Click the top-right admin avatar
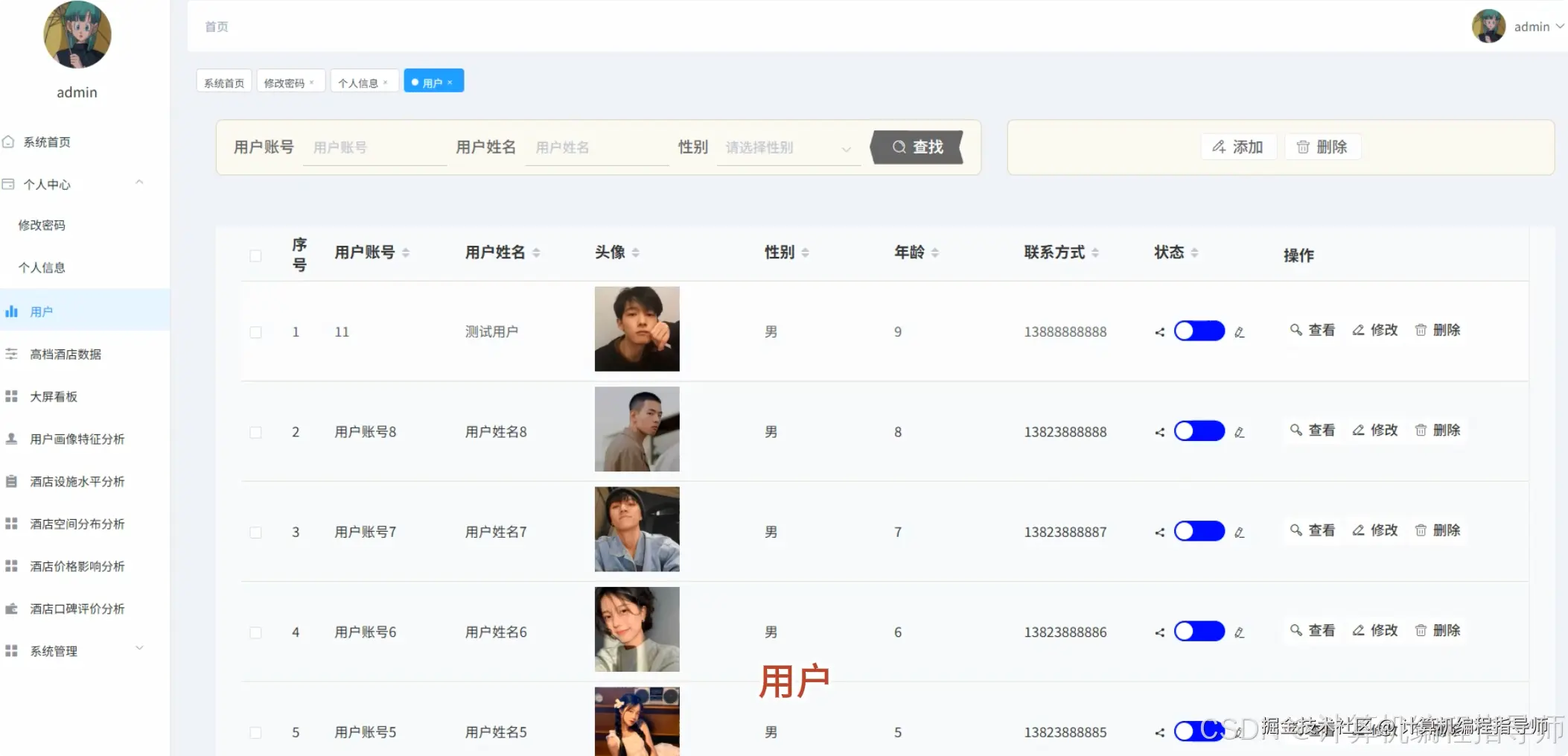The width and height of the screenshot is (1568, 756). [1488, 26]
